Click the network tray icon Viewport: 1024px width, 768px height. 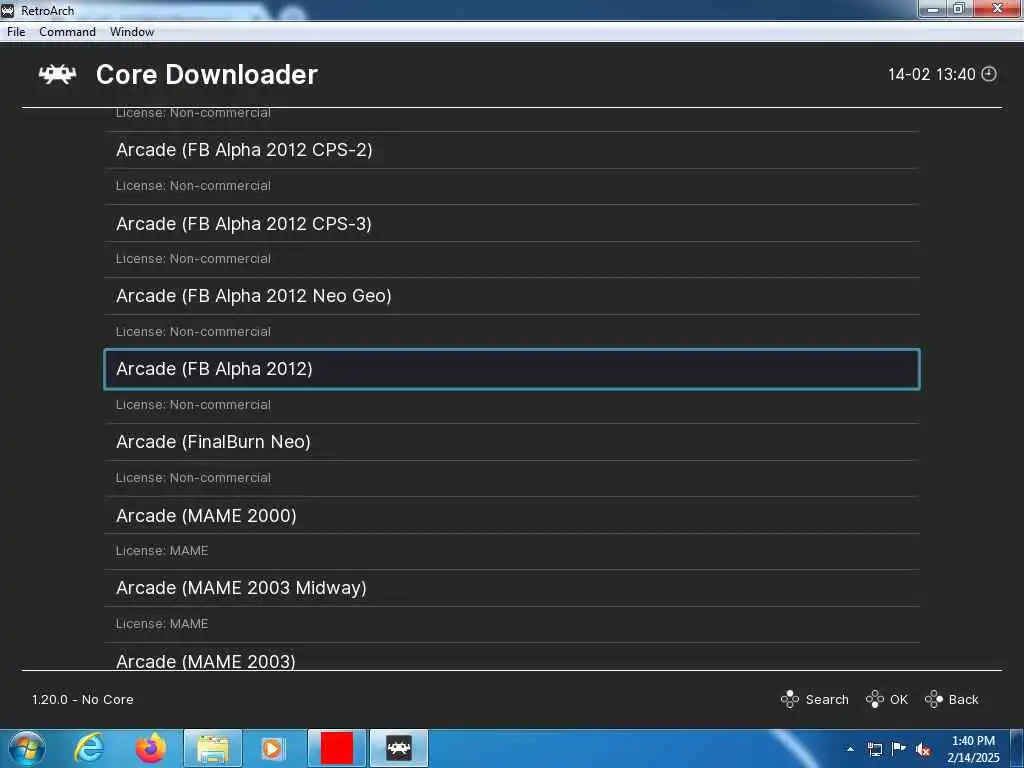(874, 749)
